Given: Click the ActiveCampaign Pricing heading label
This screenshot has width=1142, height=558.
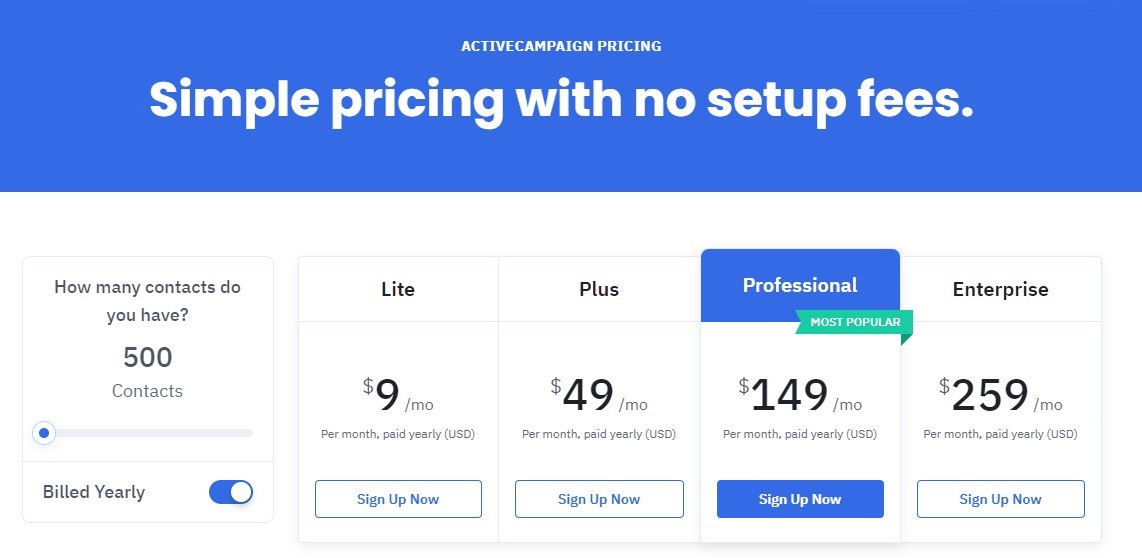Looking at the screenshot, I should pos(562,47).
